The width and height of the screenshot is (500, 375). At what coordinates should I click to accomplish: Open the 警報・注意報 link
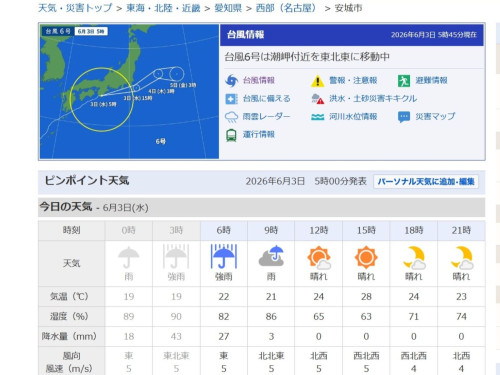click(x=353, y=80)
